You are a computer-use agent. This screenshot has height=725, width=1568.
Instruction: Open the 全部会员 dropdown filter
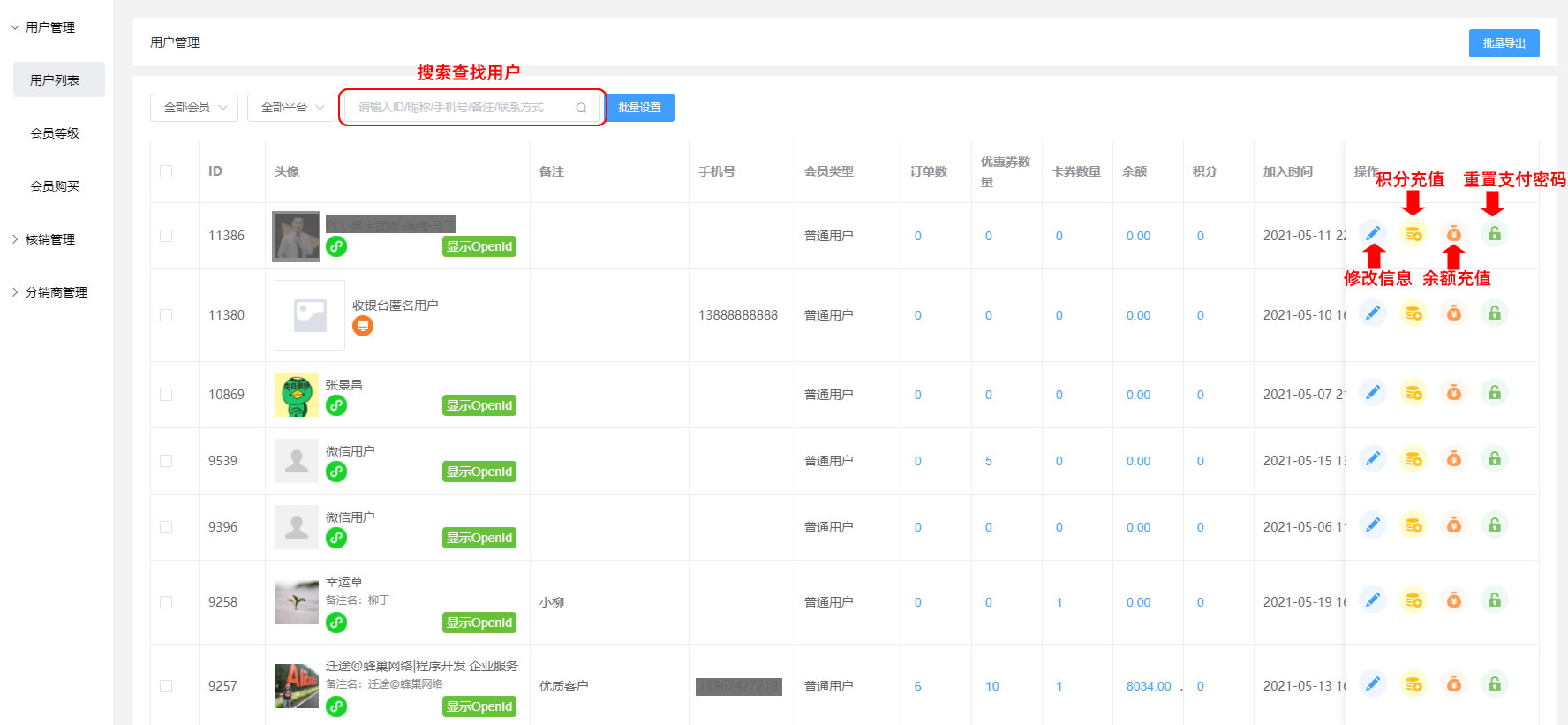[194, 108]
